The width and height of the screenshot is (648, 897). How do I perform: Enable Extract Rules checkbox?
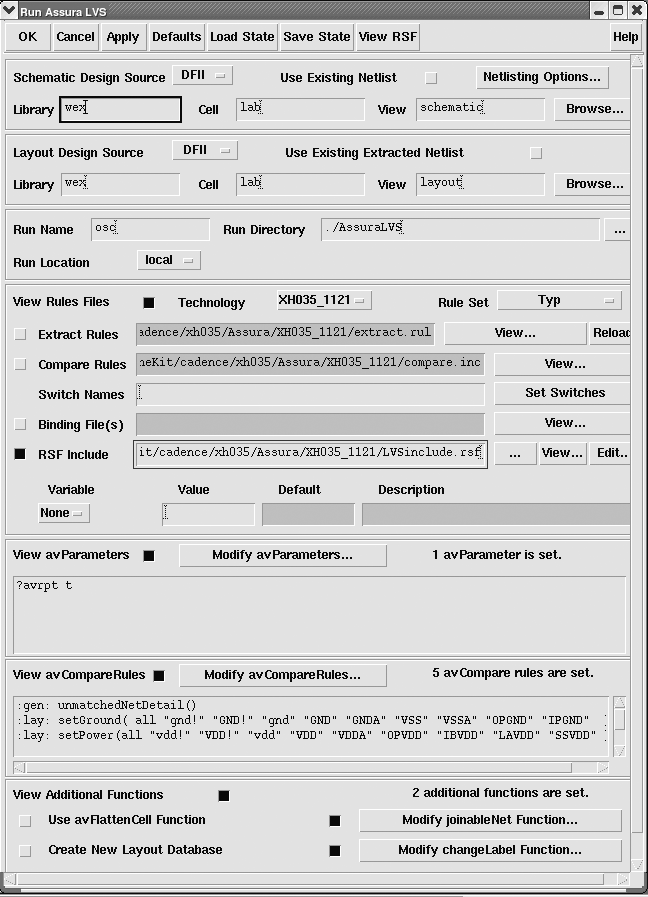tap(20, 334)
